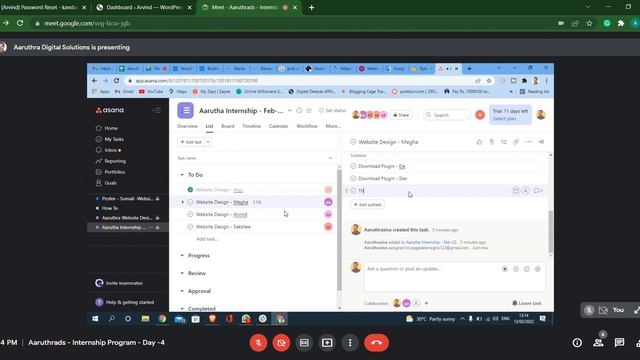This screenshot has width=640, height=360.
Task: Click the red Leave call button
Action: click(376, 342)
